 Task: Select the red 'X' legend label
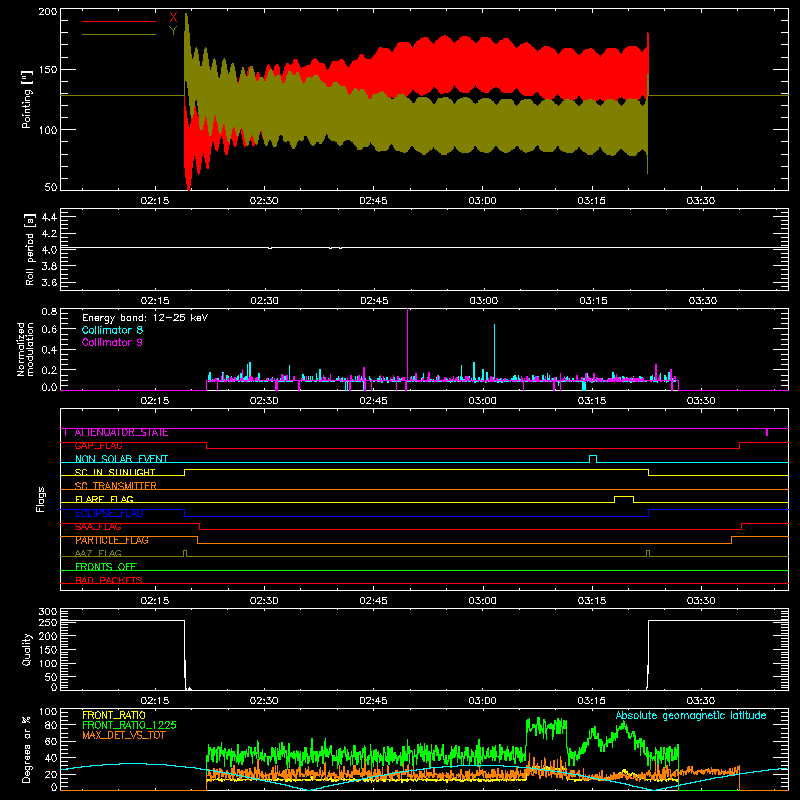tap(173, 17)
